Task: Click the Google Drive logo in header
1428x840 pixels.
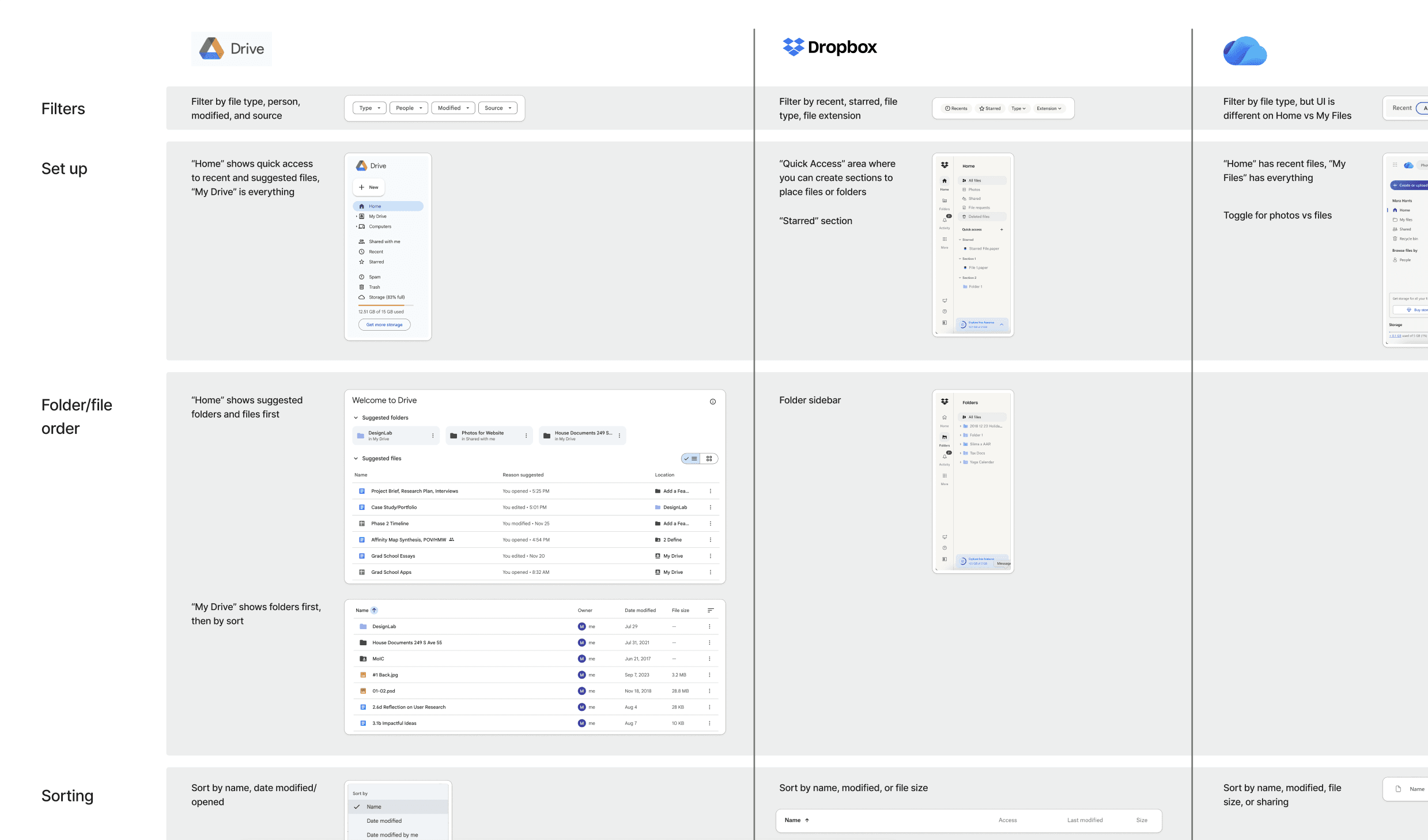Action: 231,49
